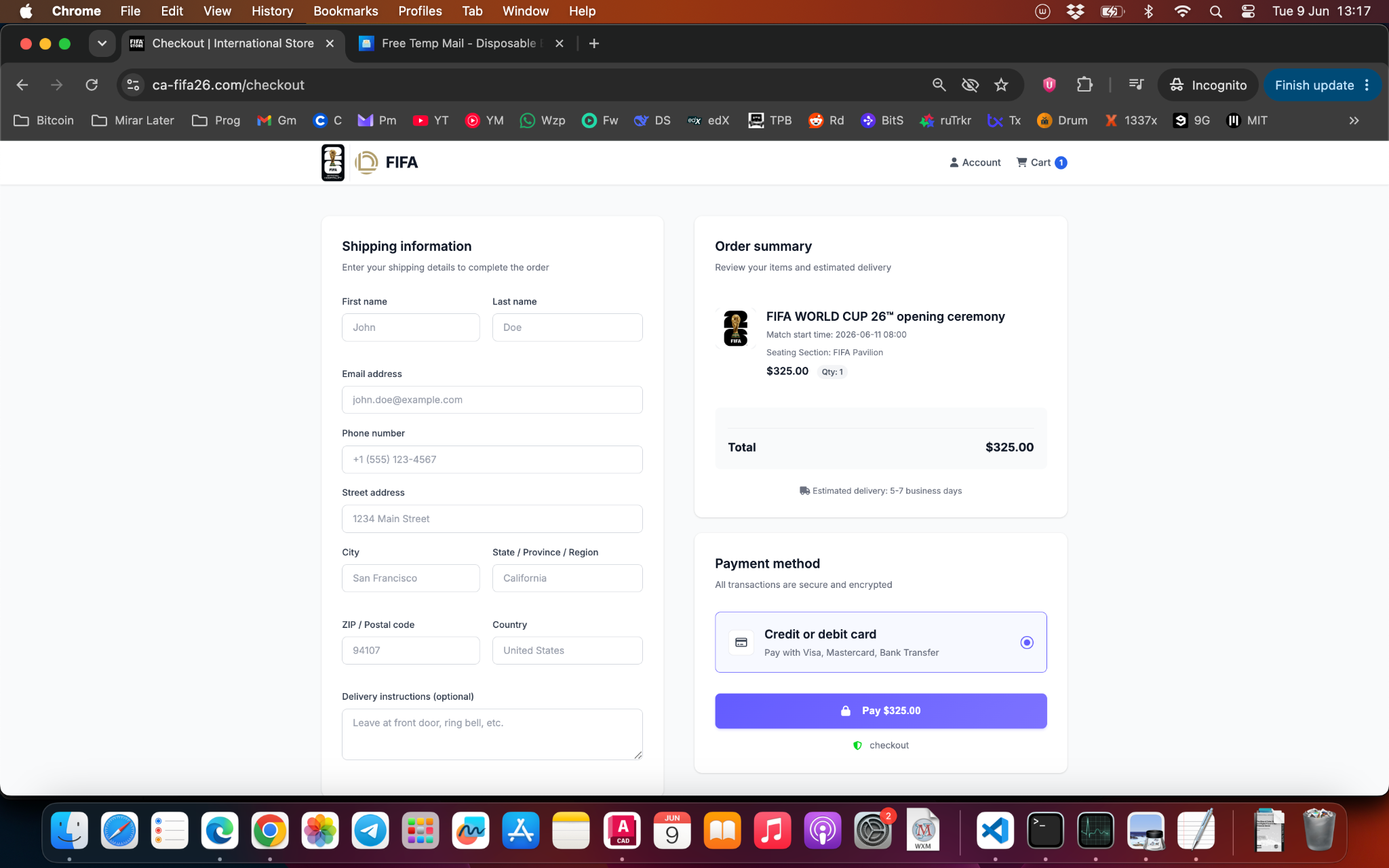1389x868 pixels.
Task: Select Credit or debit card radio button
Action: coord(1027,642)
